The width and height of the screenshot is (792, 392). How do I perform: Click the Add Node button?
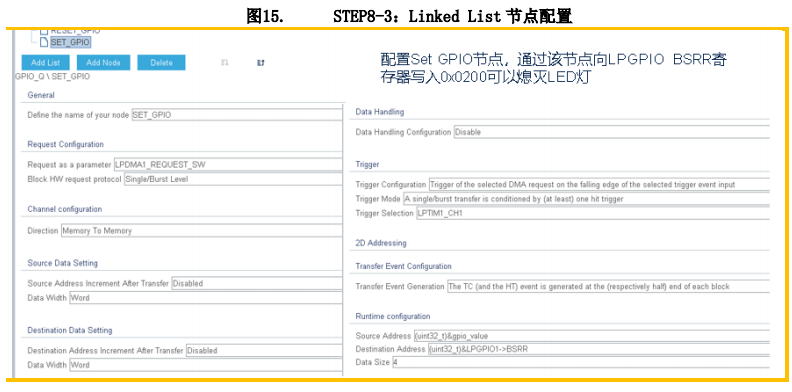[x=103, y=63]
